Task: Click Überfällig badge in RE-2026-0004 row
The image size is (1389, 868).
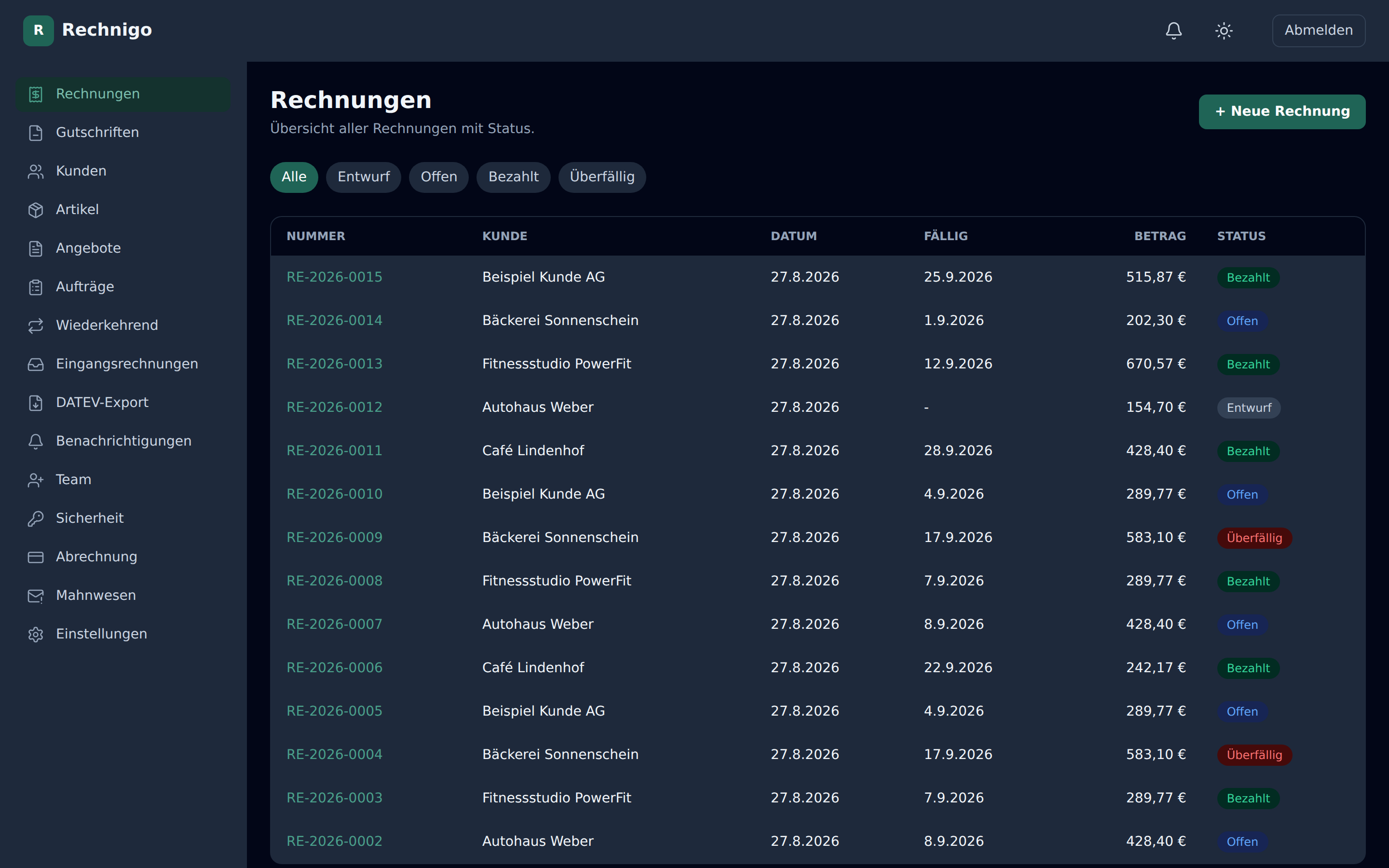Action: coord(1254,755)
